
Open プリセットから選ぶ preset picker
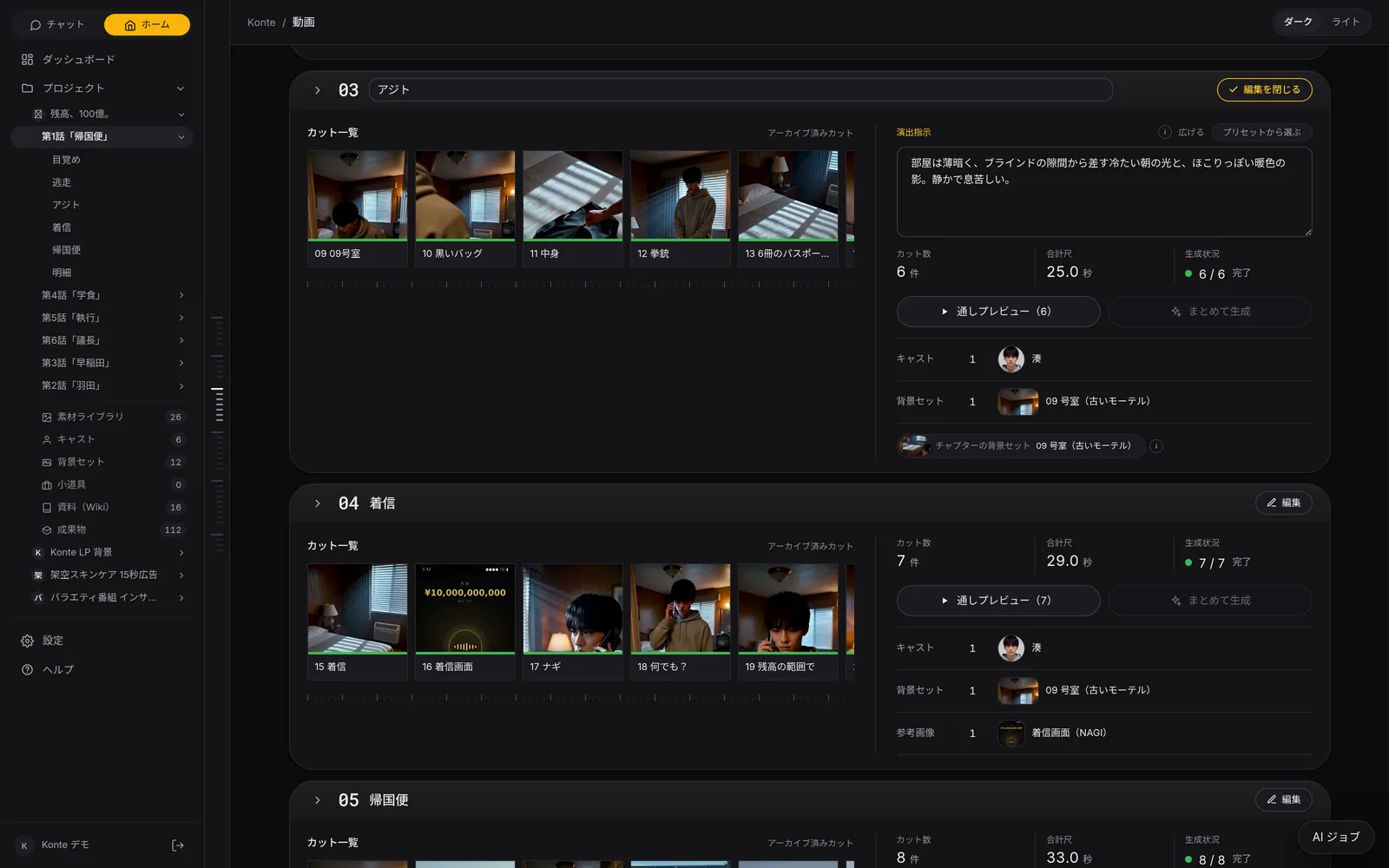[x=1262, y=132]
